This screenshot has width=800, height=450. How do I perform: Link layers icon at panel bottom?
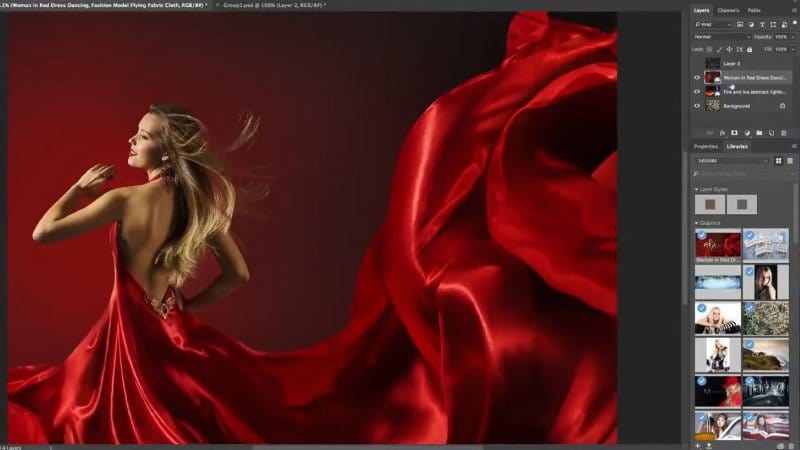pos(710,133)
